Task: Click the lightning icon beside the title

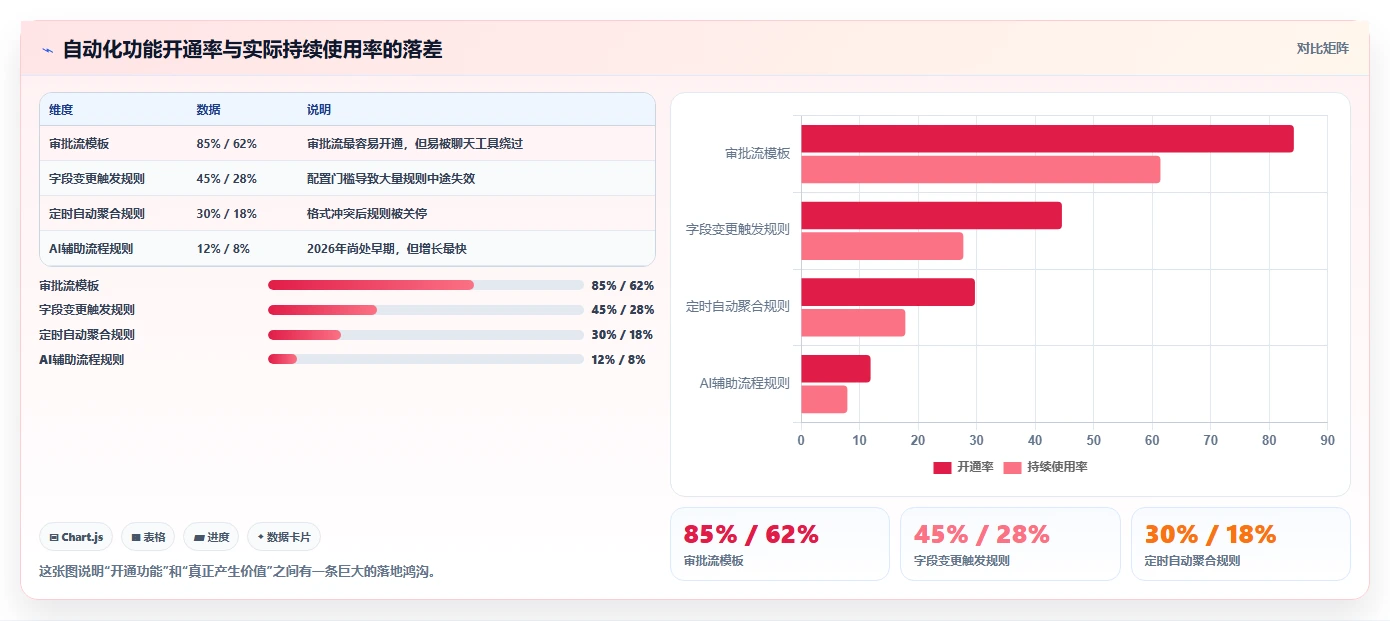Action: [x=47, y=50]
